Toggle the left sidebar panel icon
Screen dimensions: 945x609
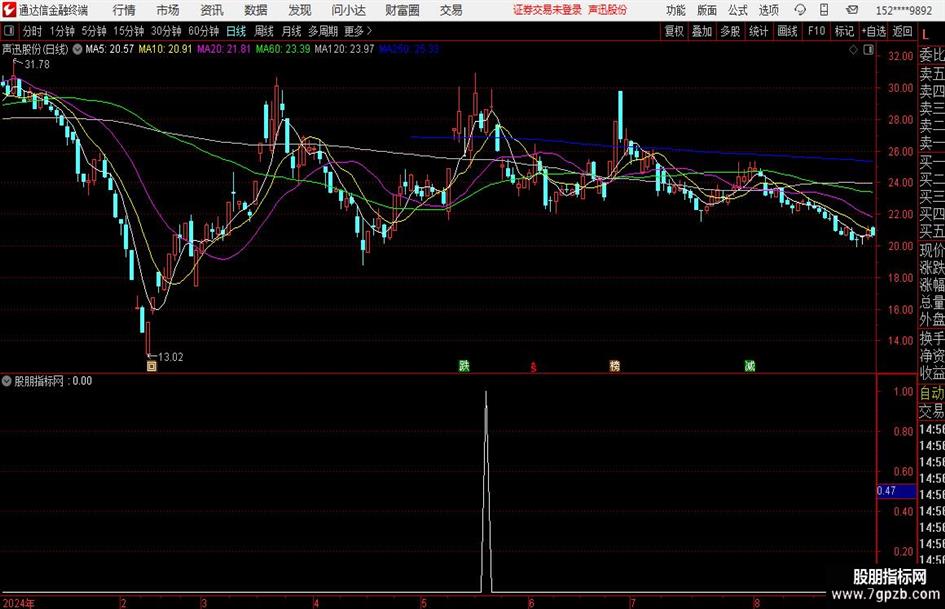9,30
